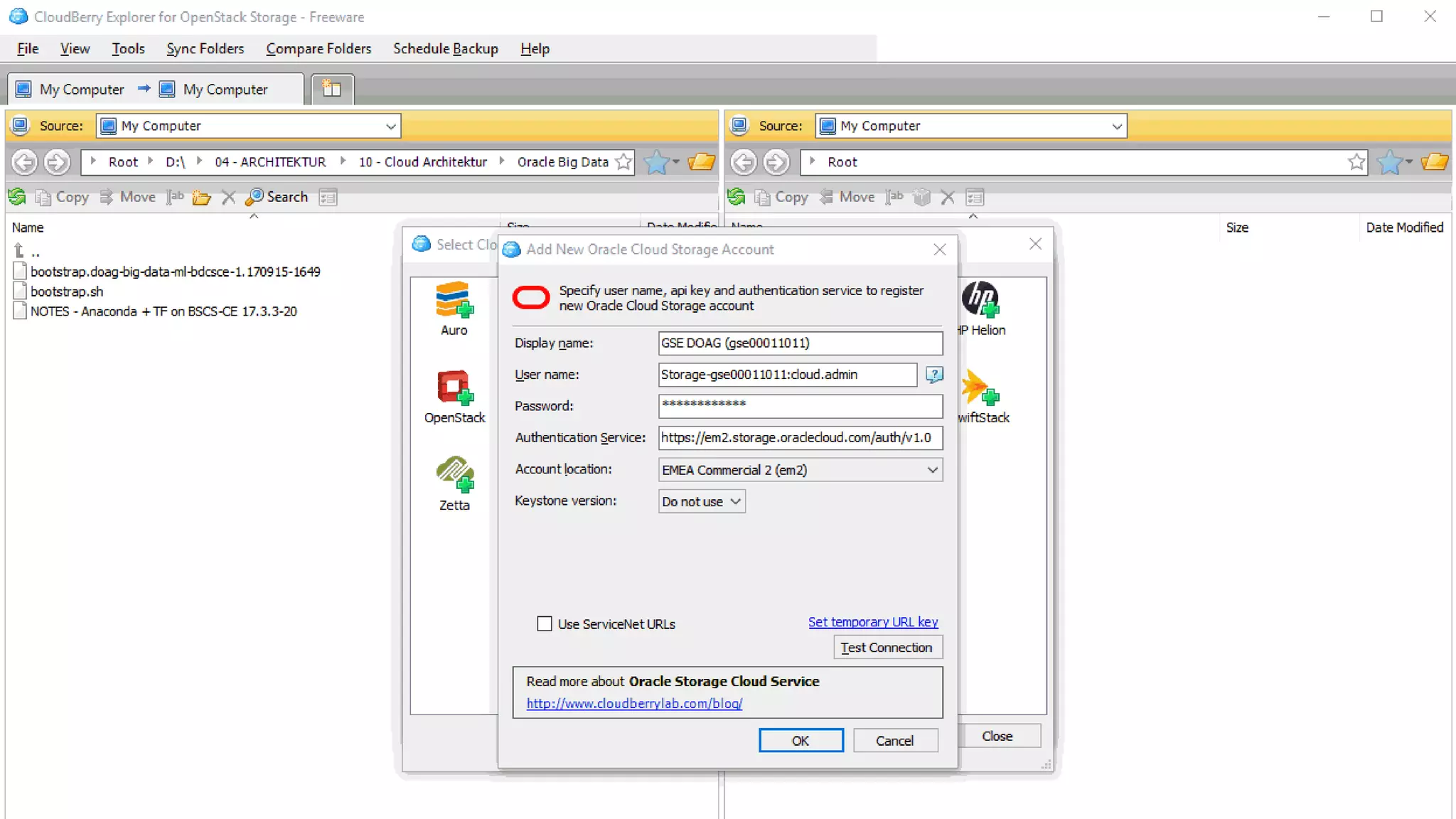
Task: Click the Test Connection button
Action: pos(887,647)
